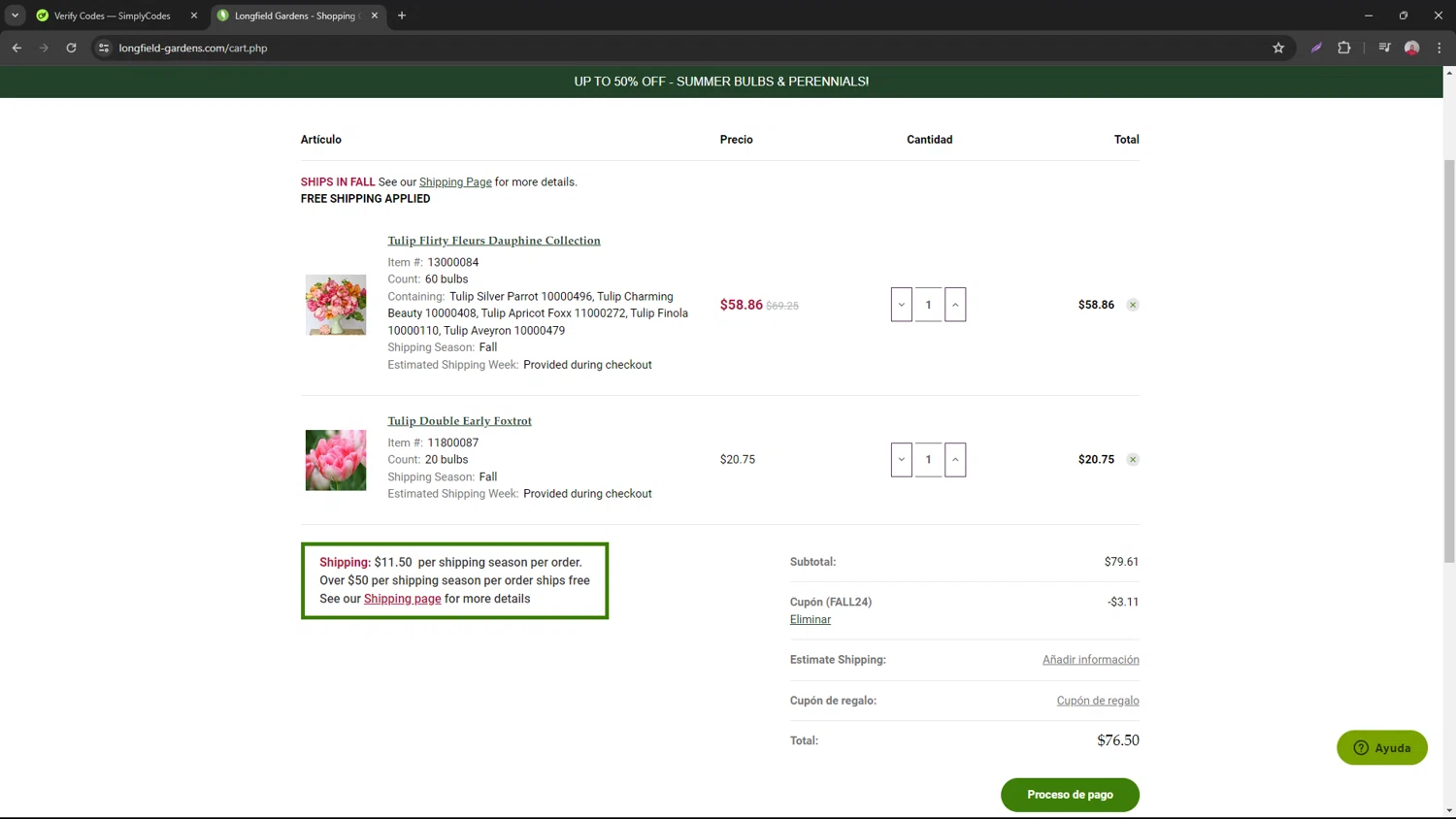View site information icon in address bar

pyautogui.click(x=104, y=48)
